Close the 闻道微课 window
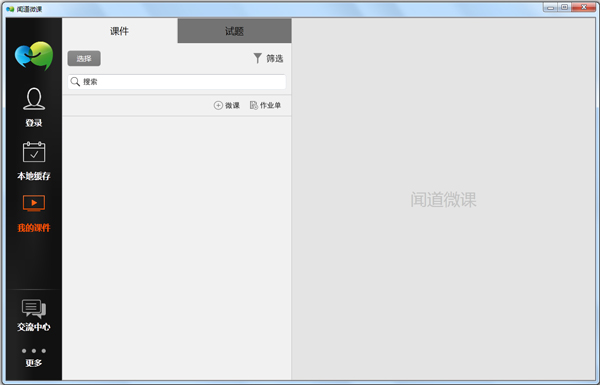 point(584,7)
